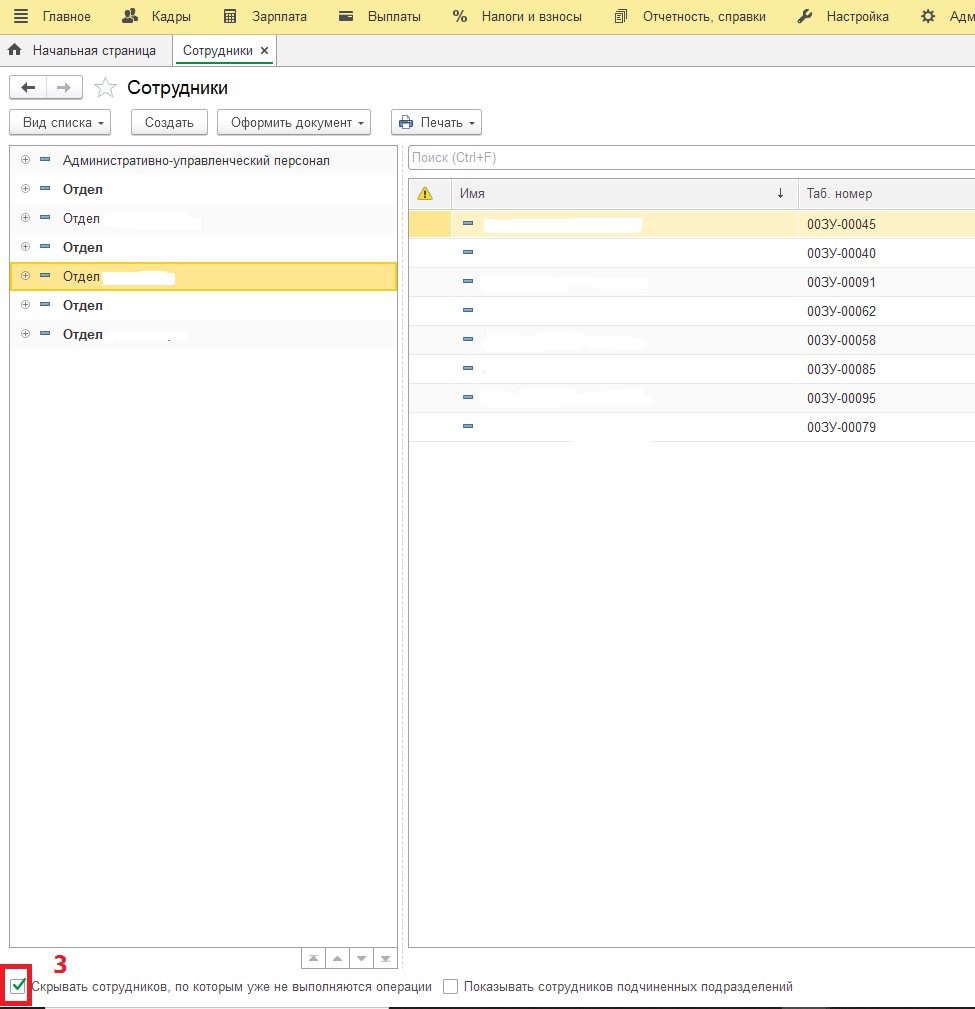This screenshot has width=975, height=1009.
Task: Click into the Поиск (Ctrl+F) search field
Action: point(691,158)
